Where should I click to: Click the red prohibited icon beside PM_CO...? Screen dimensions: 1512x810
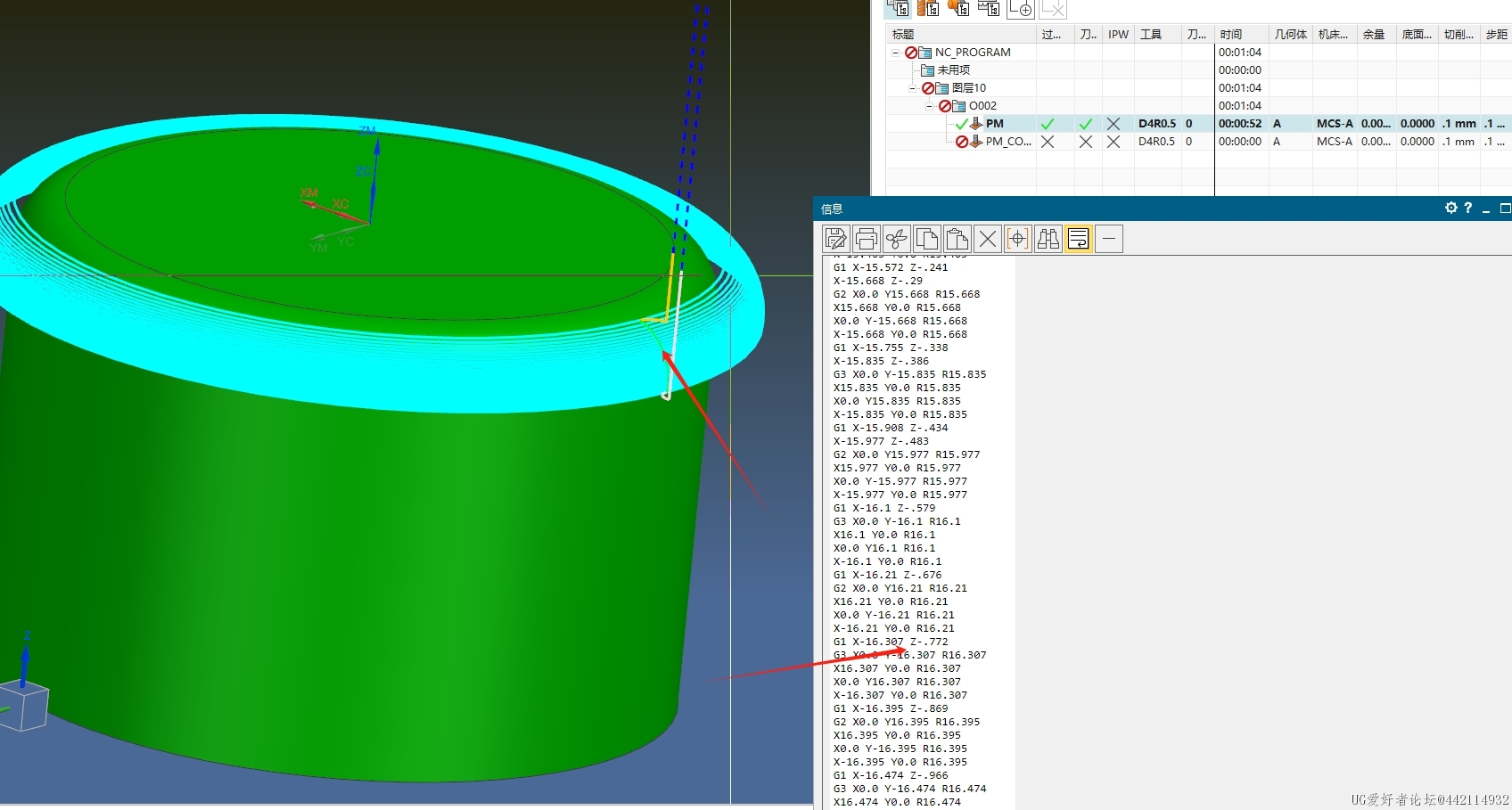[x=962, y=142]
